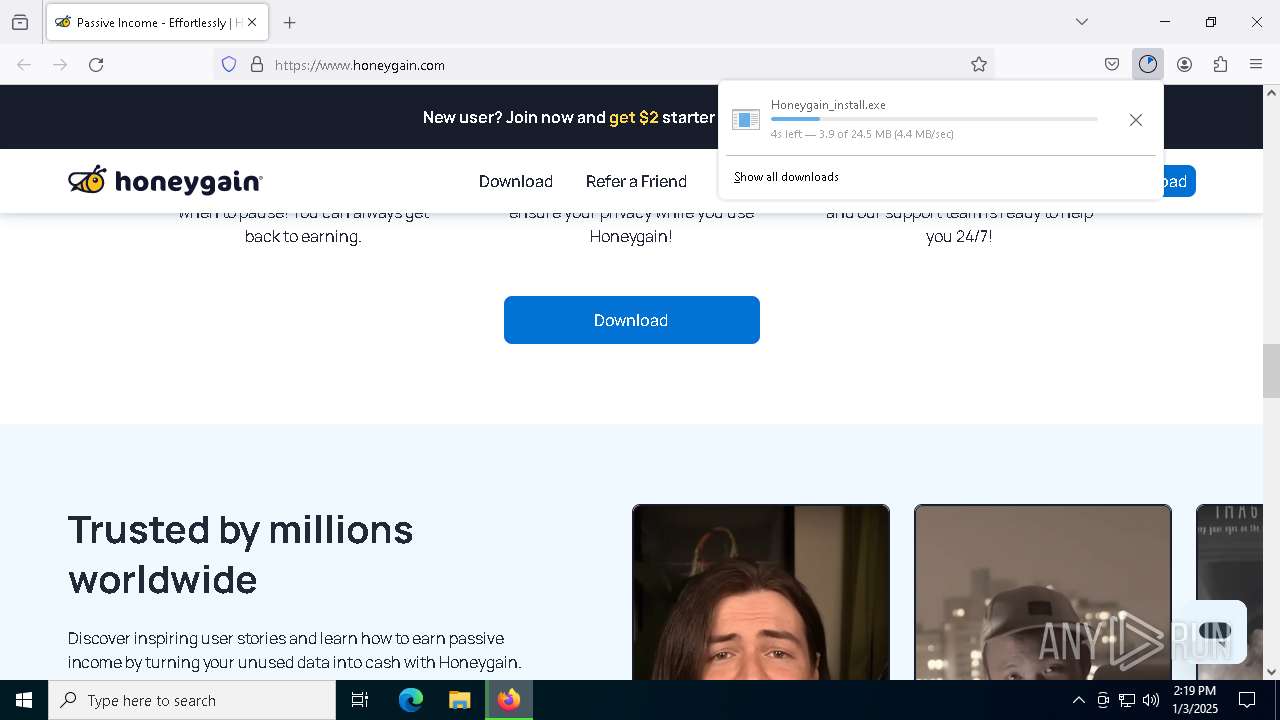Go back to previous page
Viewport: 1280px width, 720px height.
coord(24,65)
